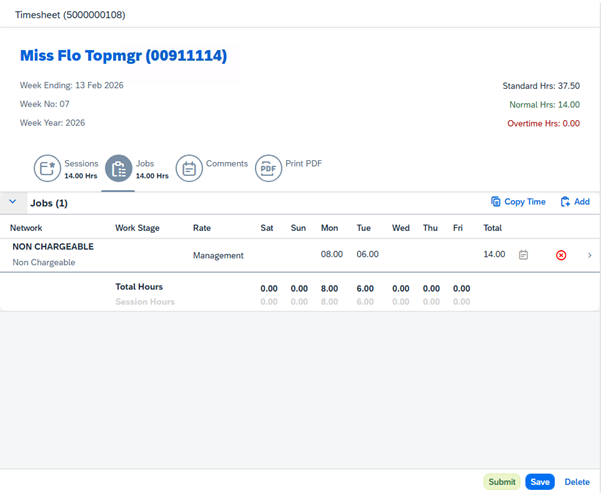Click the Jobs clipboard icon

(118, 168)
